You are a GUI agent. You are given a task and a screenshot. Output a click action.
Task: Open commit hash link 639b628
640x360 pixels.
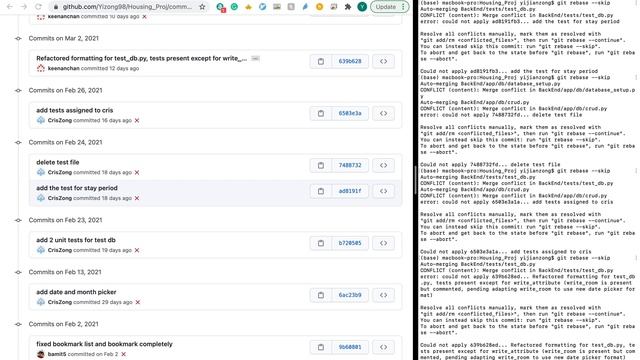(x=350, y=61)
